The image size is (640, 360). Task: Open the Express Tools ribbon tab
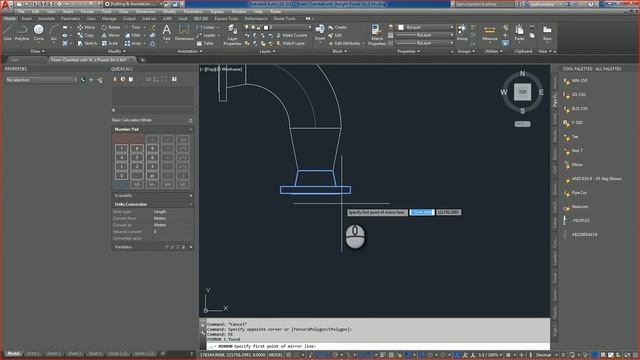[x=226, y=18]
